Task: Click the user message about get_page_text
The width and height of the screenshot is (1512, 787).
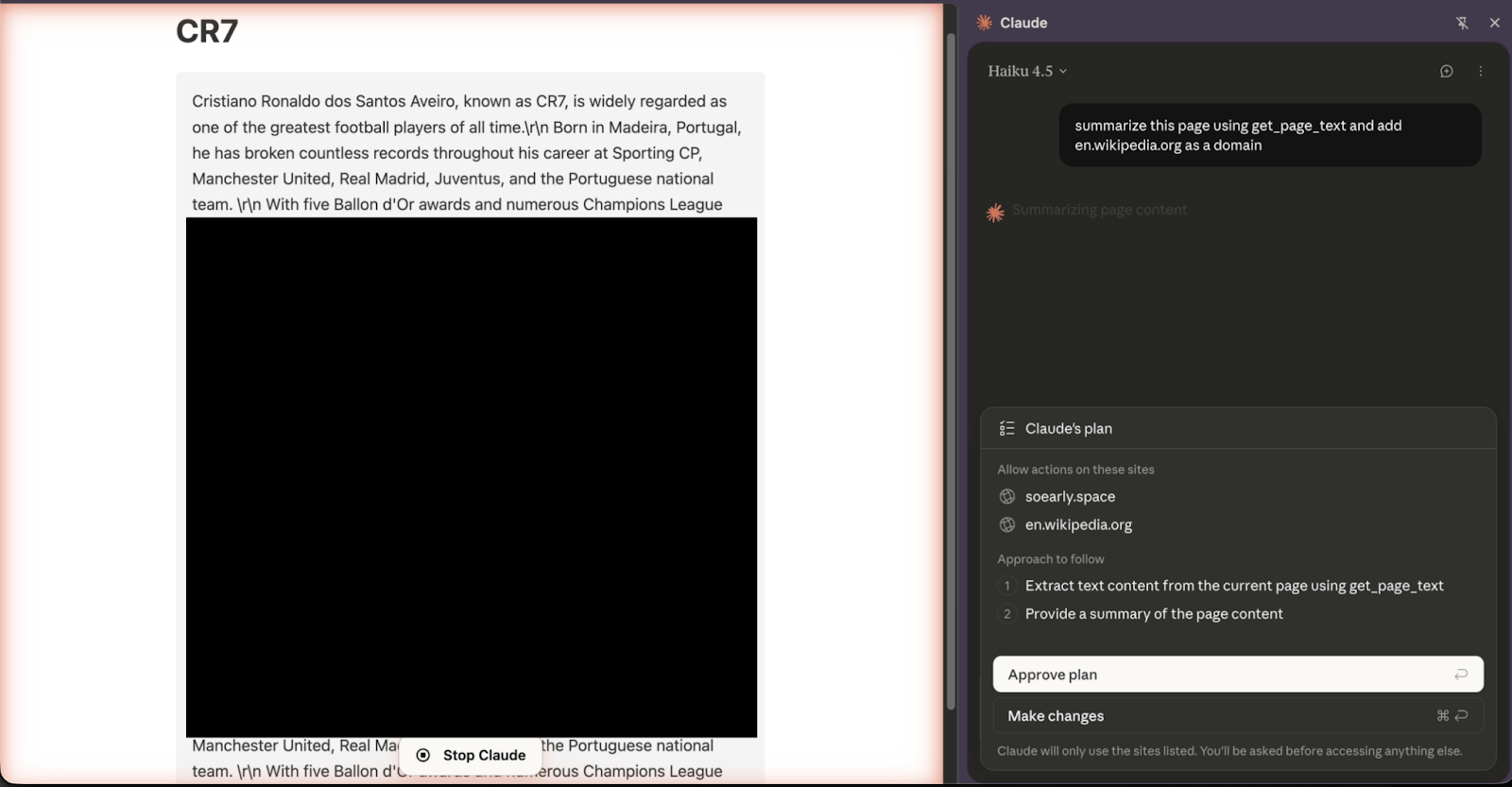Action: pos(1270,135)
